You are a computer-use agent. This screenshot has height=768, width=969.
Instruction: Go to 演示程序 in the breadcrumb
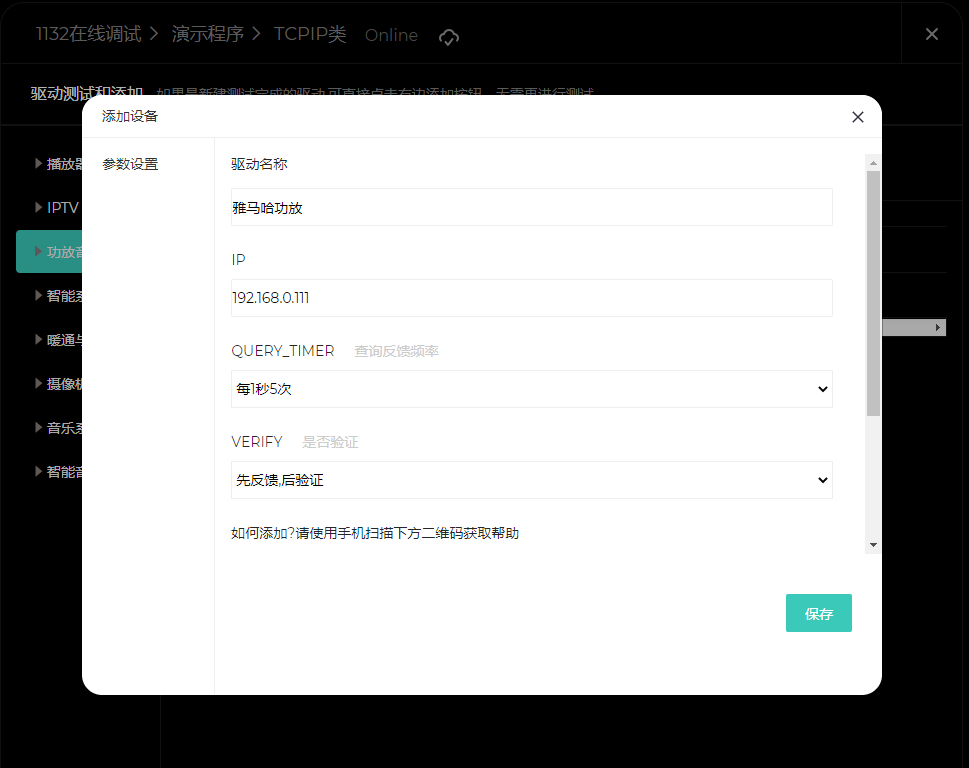tap(207, 34)
